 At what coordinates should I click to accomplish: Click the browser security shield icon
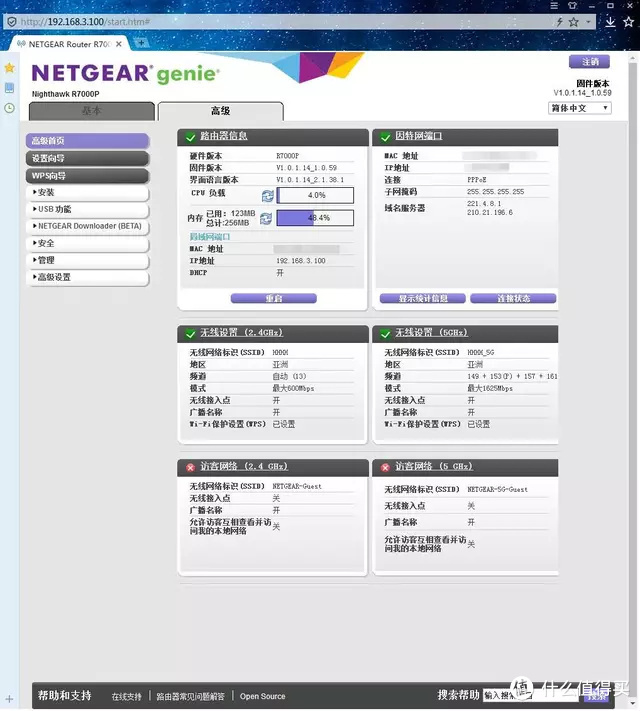coord(11,22)
